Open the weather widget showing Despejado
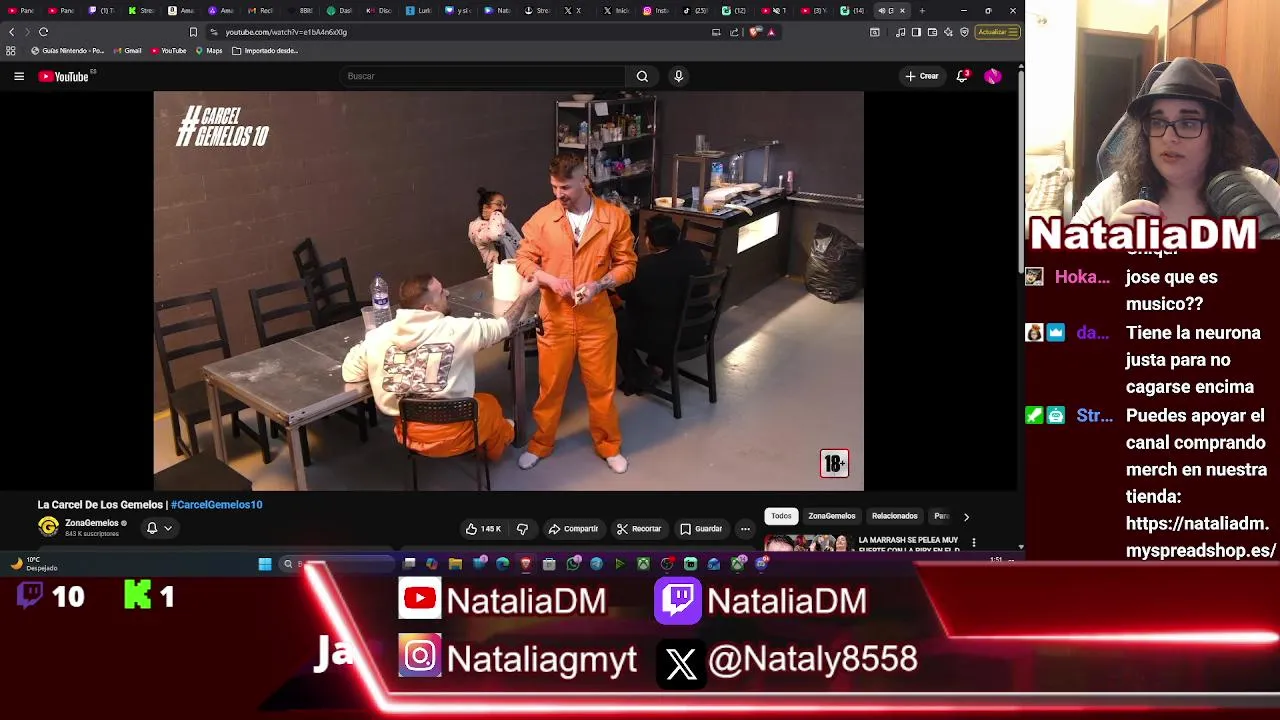This screenshot has width=1280, height=720. coord(33,564)
